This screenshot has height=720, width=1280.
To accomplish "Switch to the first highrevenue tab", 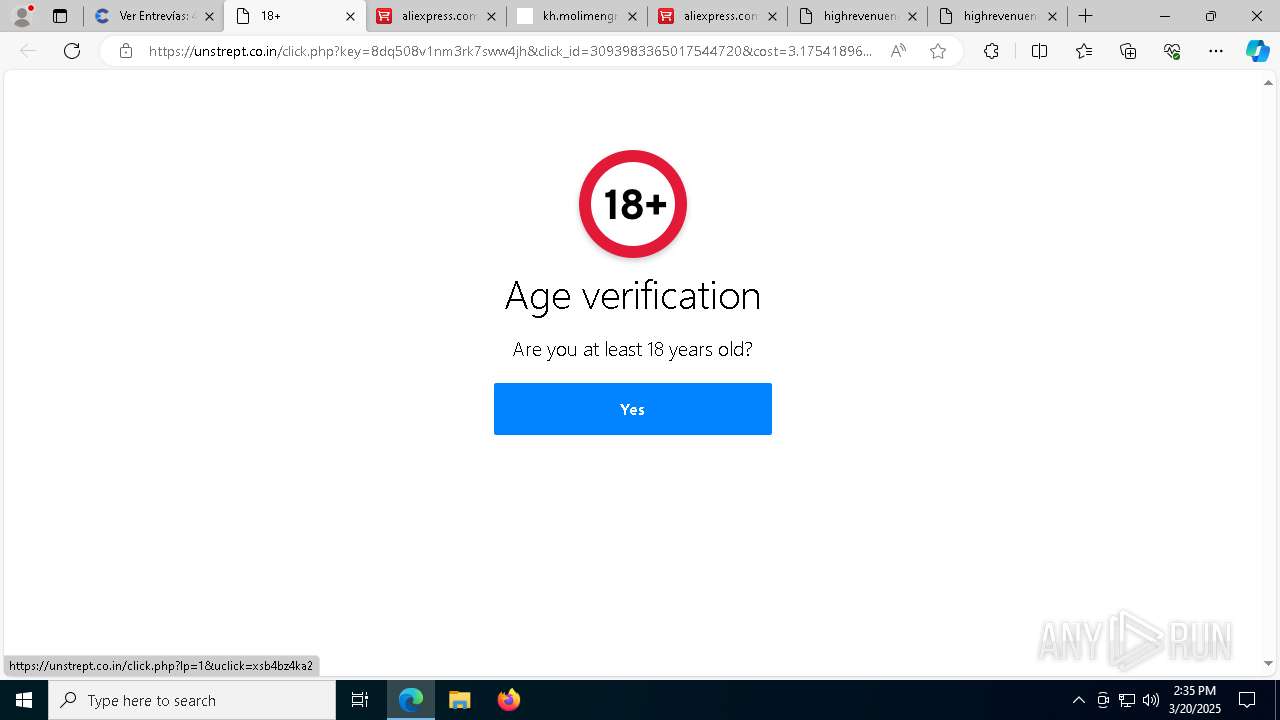I will click(858, 16).
